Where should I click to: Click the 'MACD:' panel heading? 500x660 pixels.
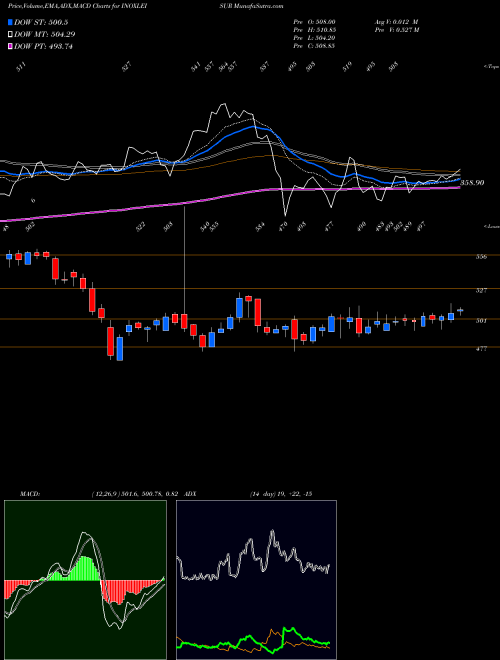(30, 494)
